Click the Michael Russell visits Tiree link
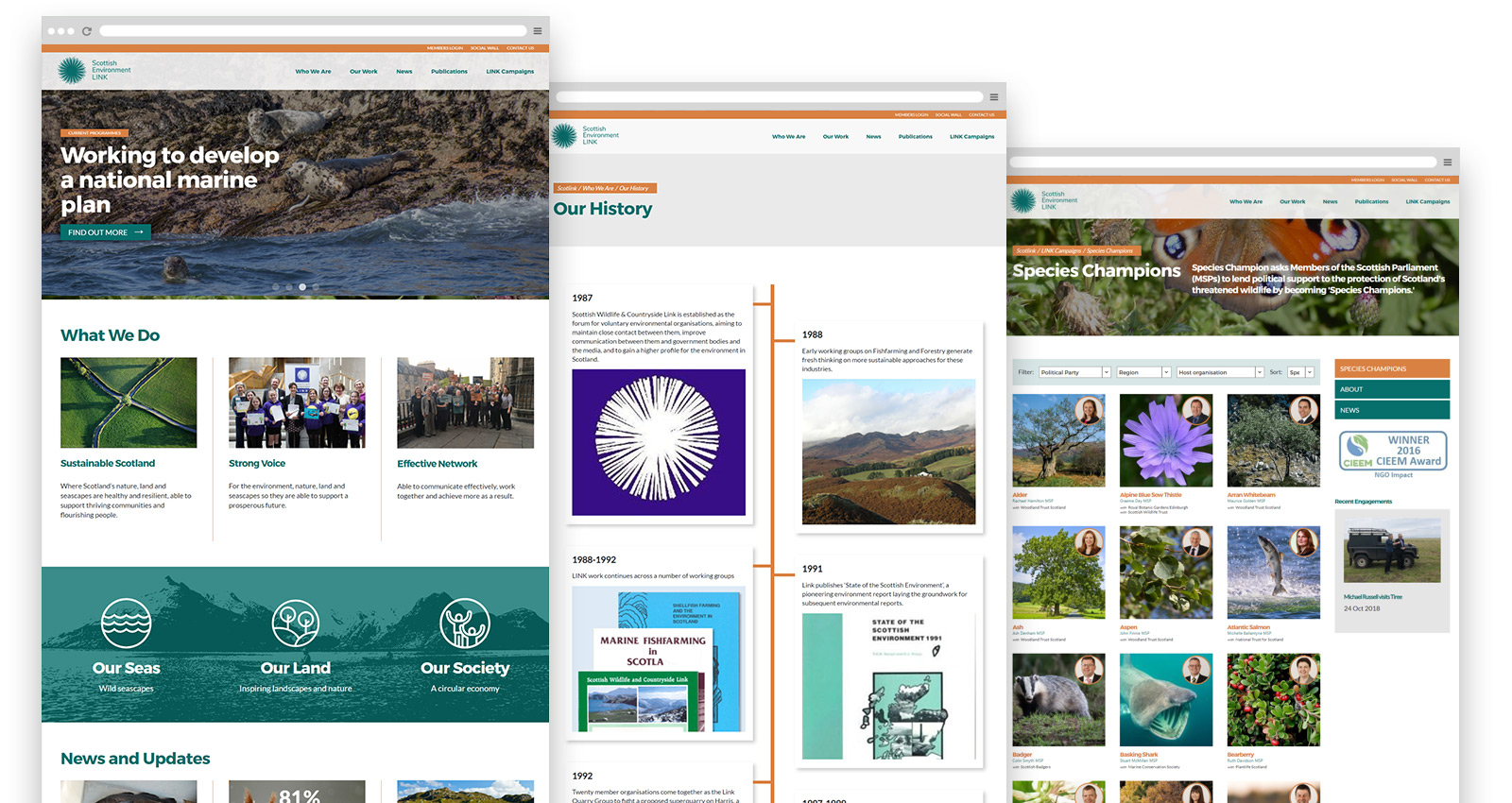This screenshot has width=1512, height=803. 1373,597
